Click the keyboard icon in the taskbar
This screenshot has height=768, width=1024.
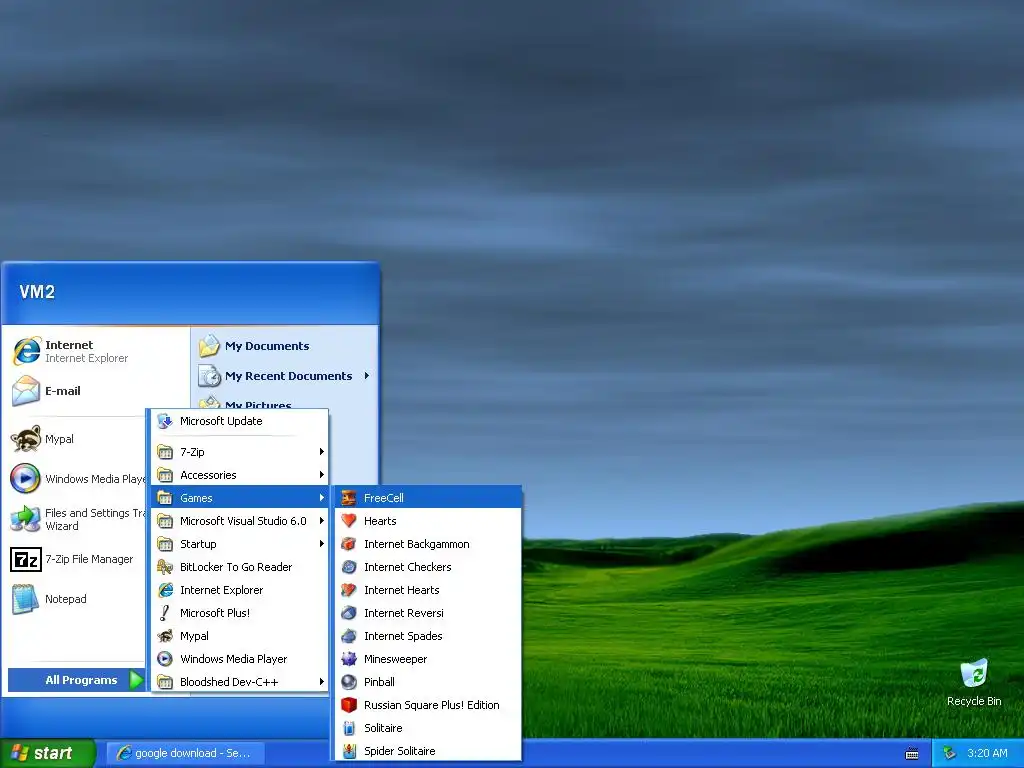click(912, 754)
